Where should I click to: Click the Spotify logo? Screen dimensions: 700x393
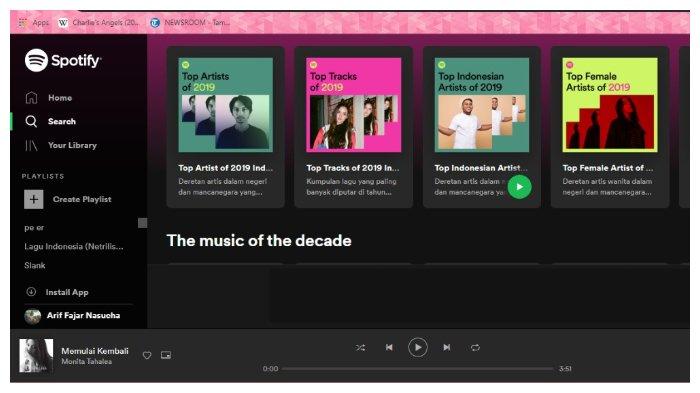(x=62, y=60)
